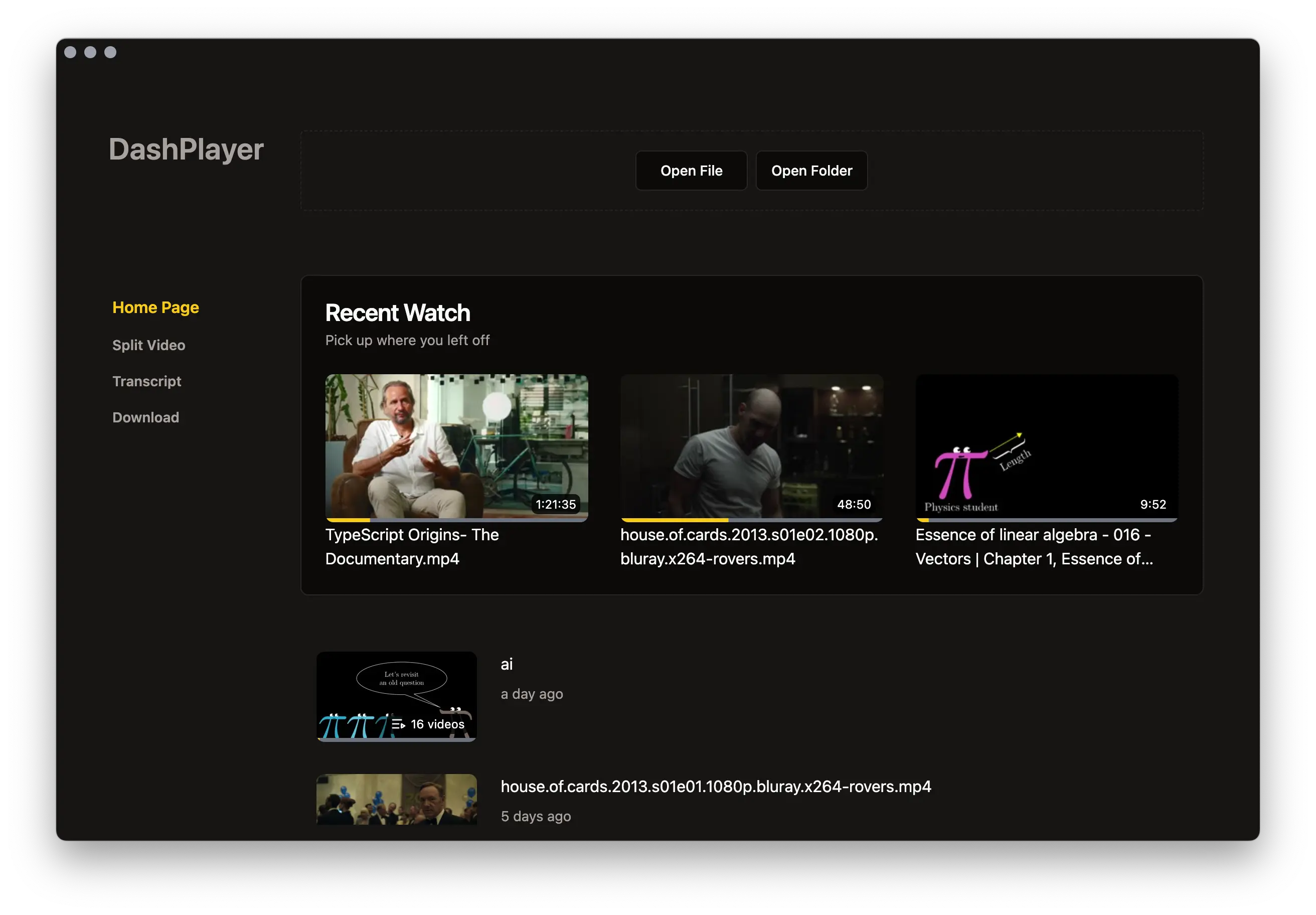Open the Essence of linear algebra video thumbnail
Image resolution: width=1316 pixels, height=915 pixels.
tap(1047, 447)
